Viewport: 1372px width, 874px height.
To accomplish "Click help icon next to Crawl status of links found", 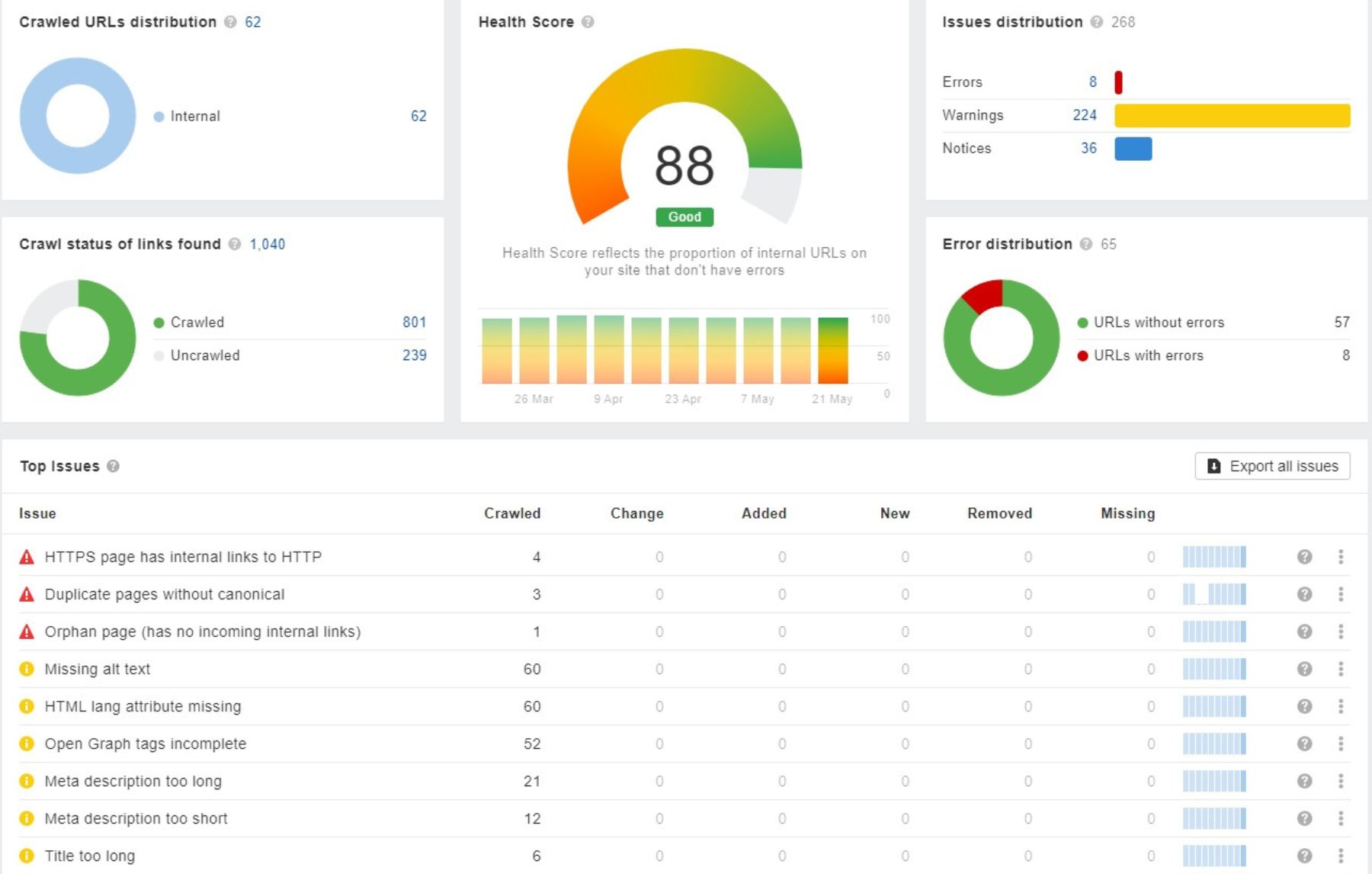I will point(235,244).
